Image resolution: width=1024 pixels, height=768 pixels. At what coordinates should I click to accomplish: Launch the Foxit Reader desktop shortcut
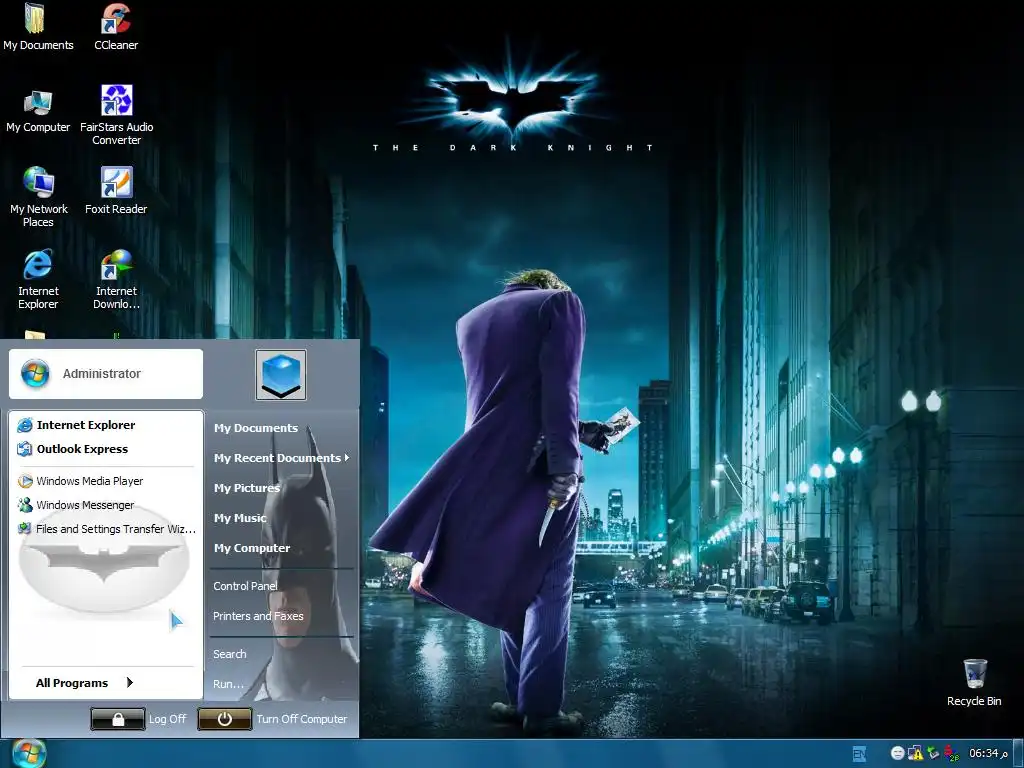pos(116,191)
